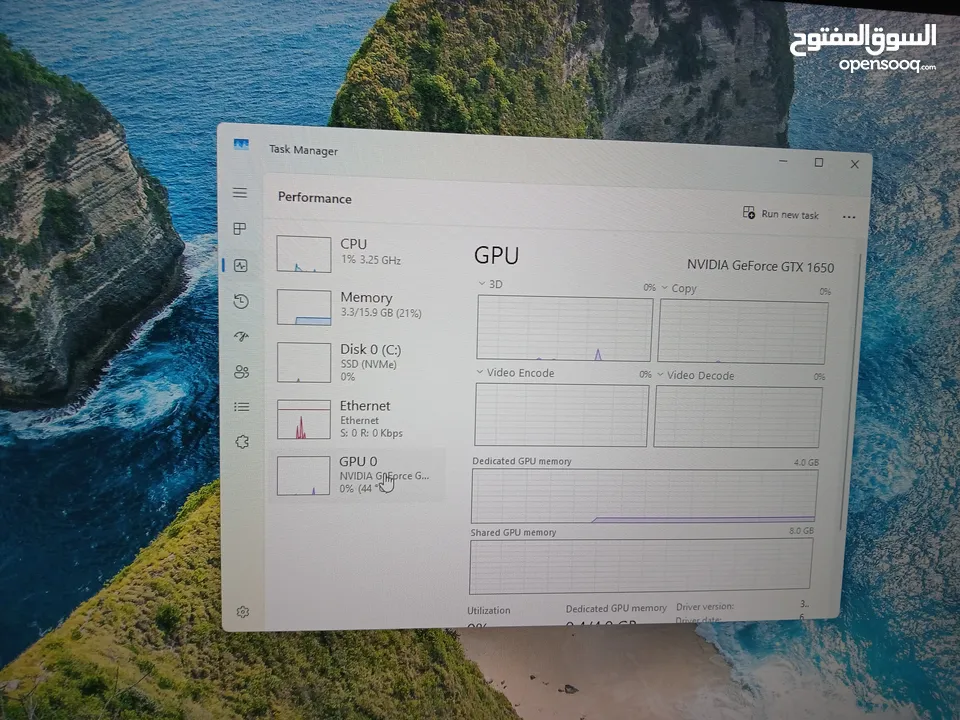The image size is (960, 720).
Task: Click the Ethernet mini graph thumbnail
Action: click(304, 420)
